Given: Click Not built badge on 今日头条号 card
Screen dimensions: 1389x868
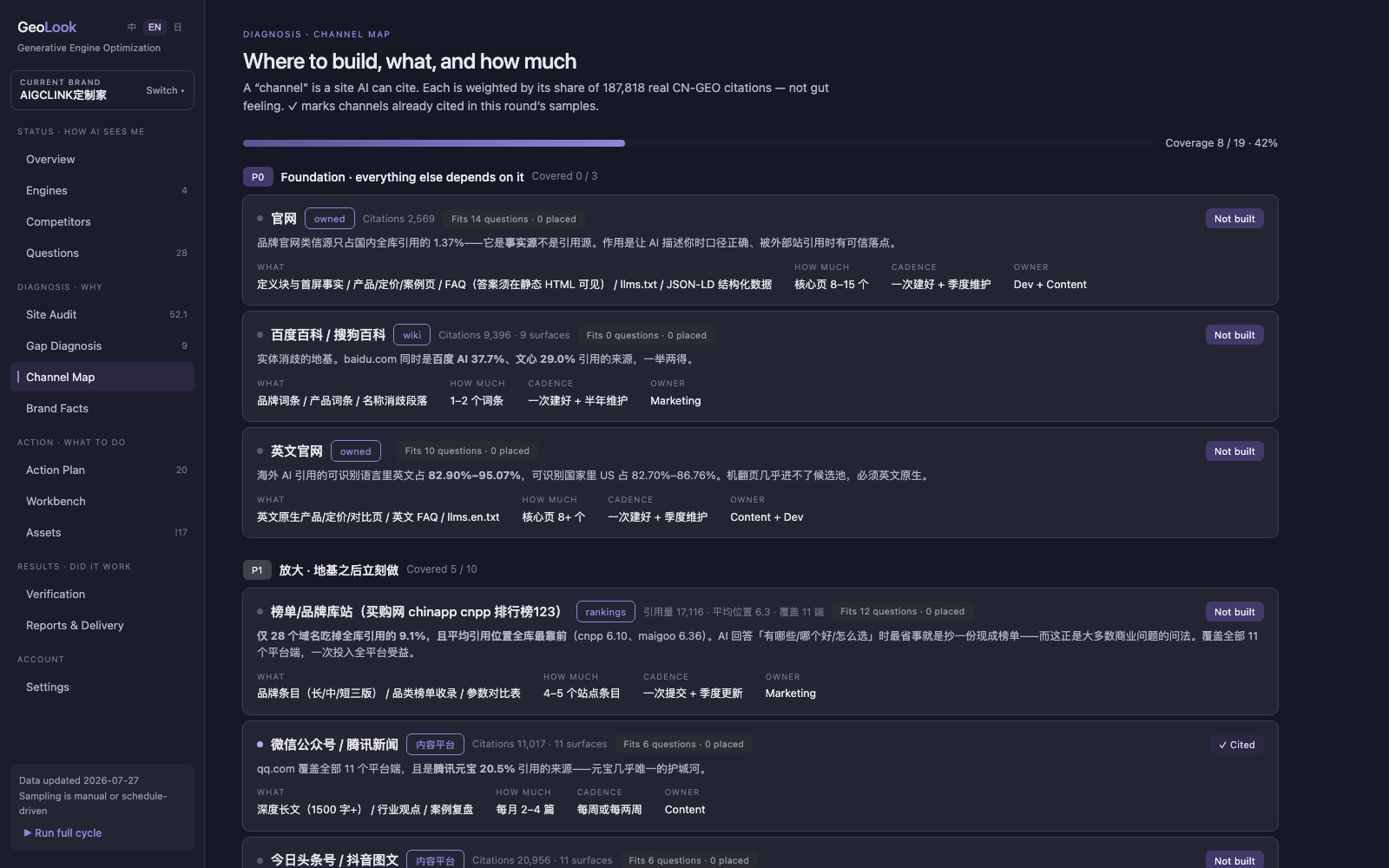Looking at the screenshot, I should [1234, 859].
